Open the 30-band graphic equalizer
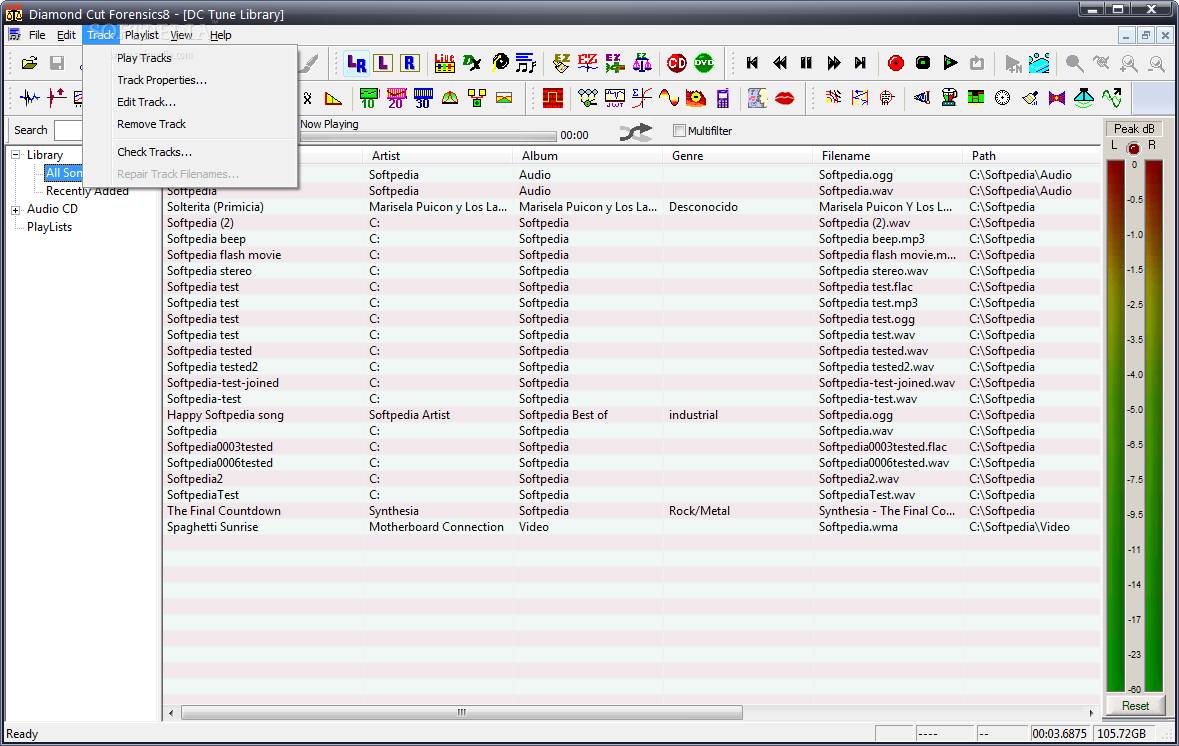Image resolution: width=1179 pixels, height=746 pixels. [x=423, y=98]
